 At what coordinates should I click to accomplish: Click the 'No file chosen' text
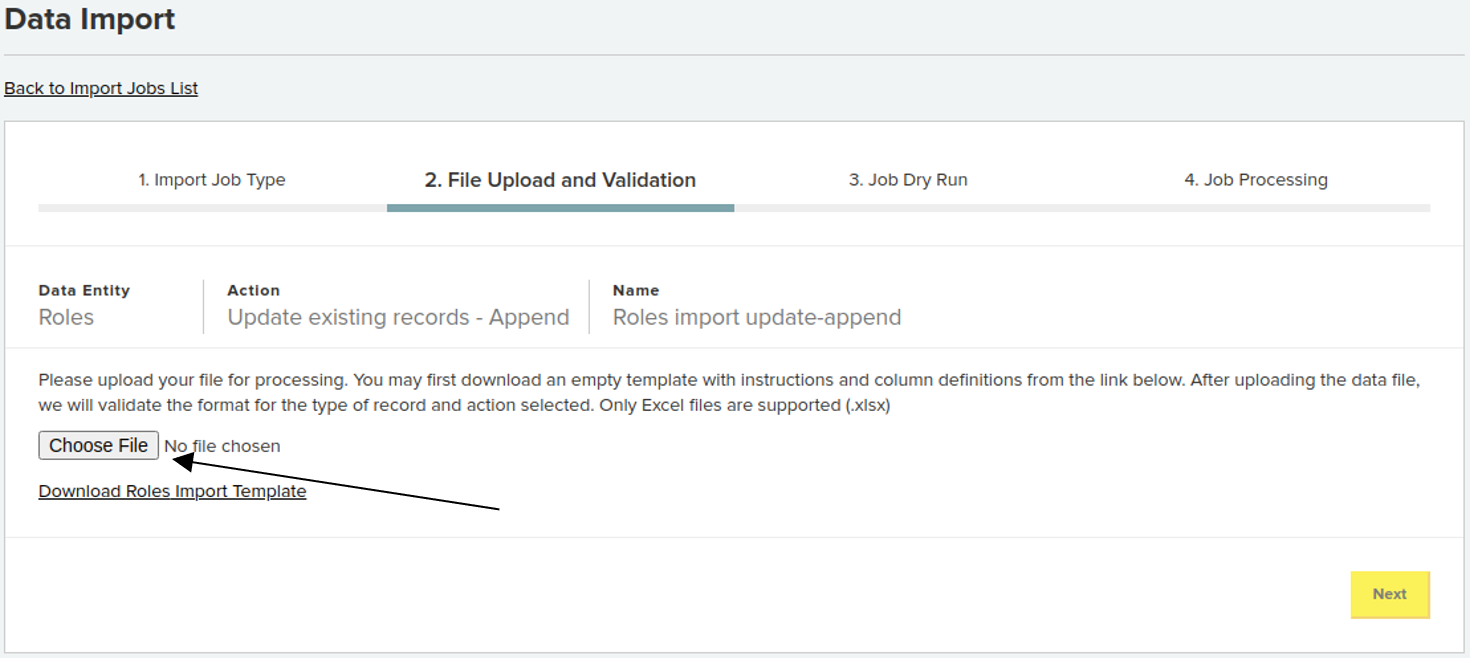point(222,446)
